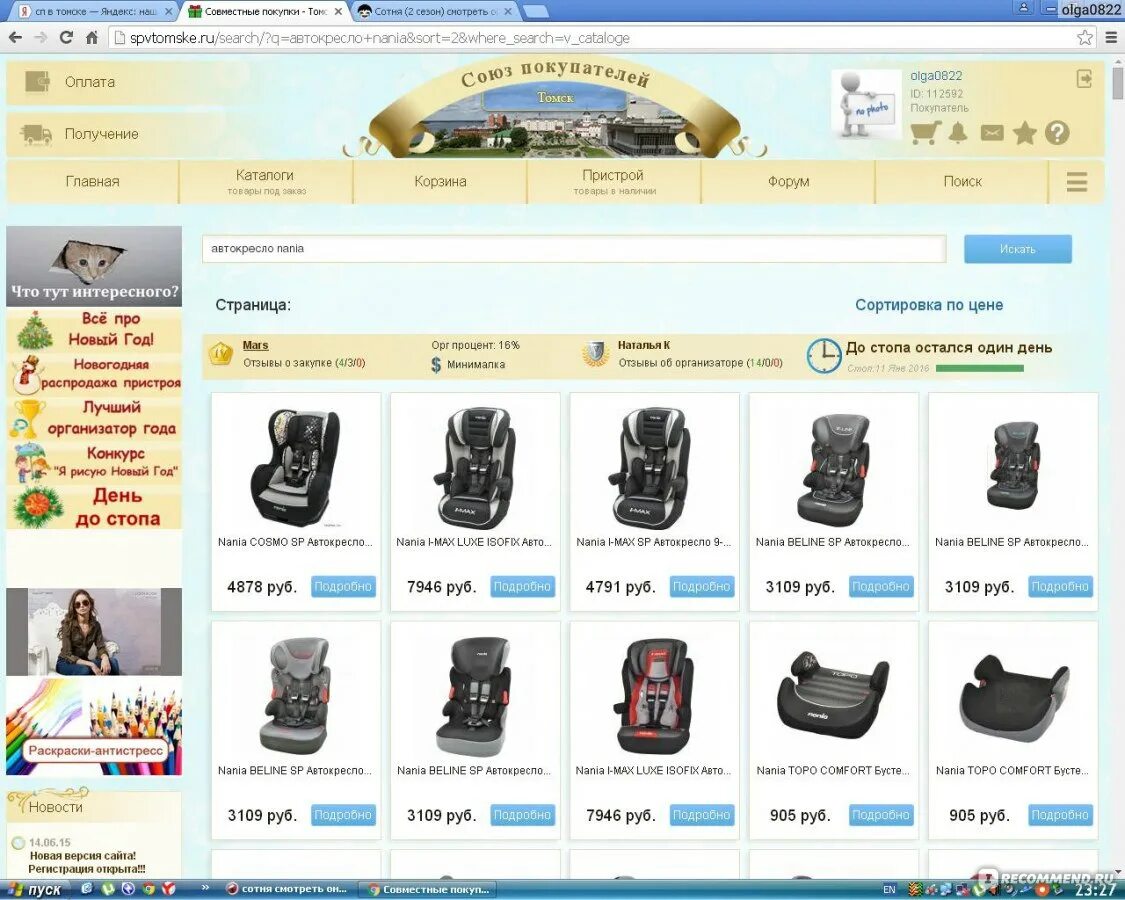Viewport: 1125px width, 900px height.
Task: Click the shield badge beside Наталья К
Action: coord(595,354)
